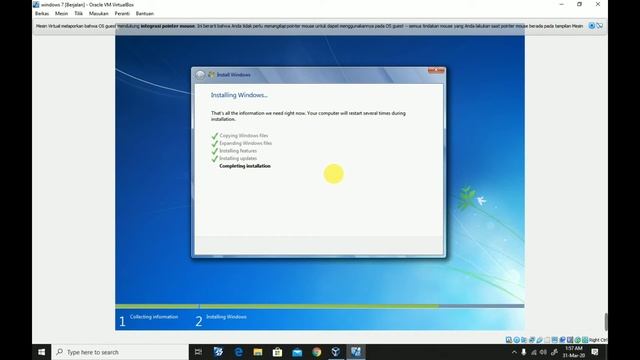Click the don't-show-again notification icon
The image size is (640, 360).
point(600,26)
